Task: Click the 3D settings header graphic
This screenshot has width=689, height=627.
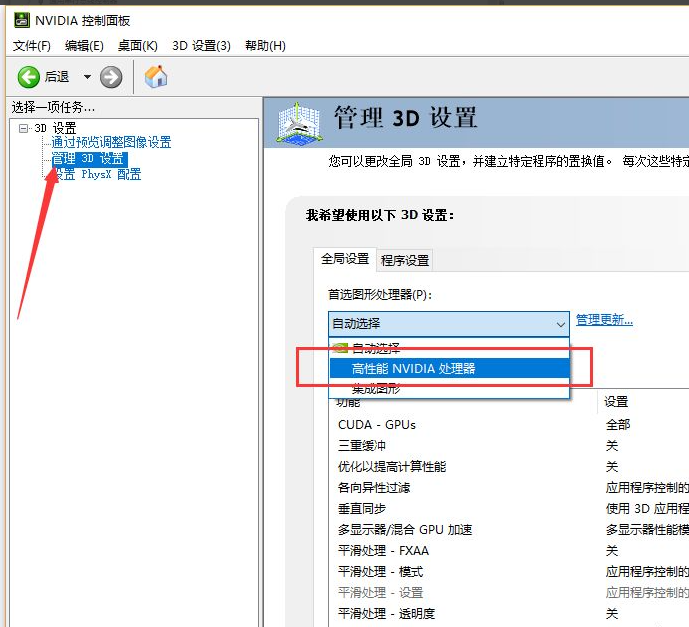Action: click(x=299, y=123)
